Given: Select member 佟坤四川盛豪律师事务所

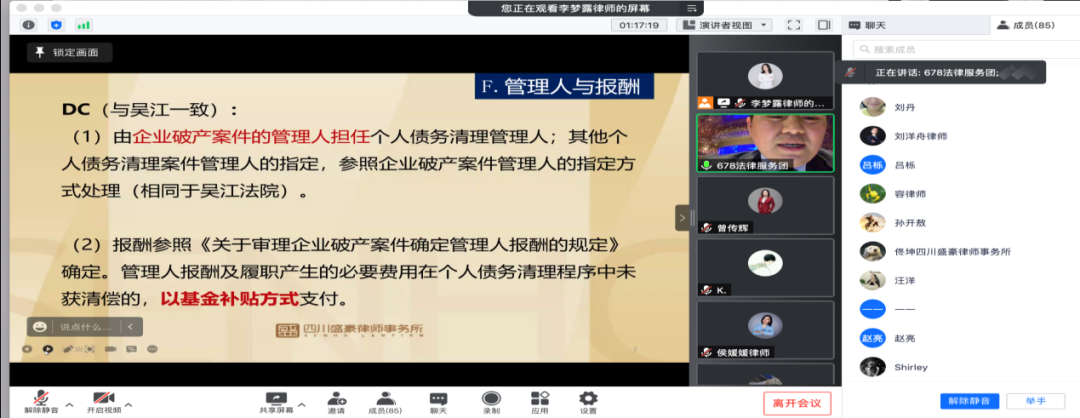Looking at the screenshot, I should (961, 251).
